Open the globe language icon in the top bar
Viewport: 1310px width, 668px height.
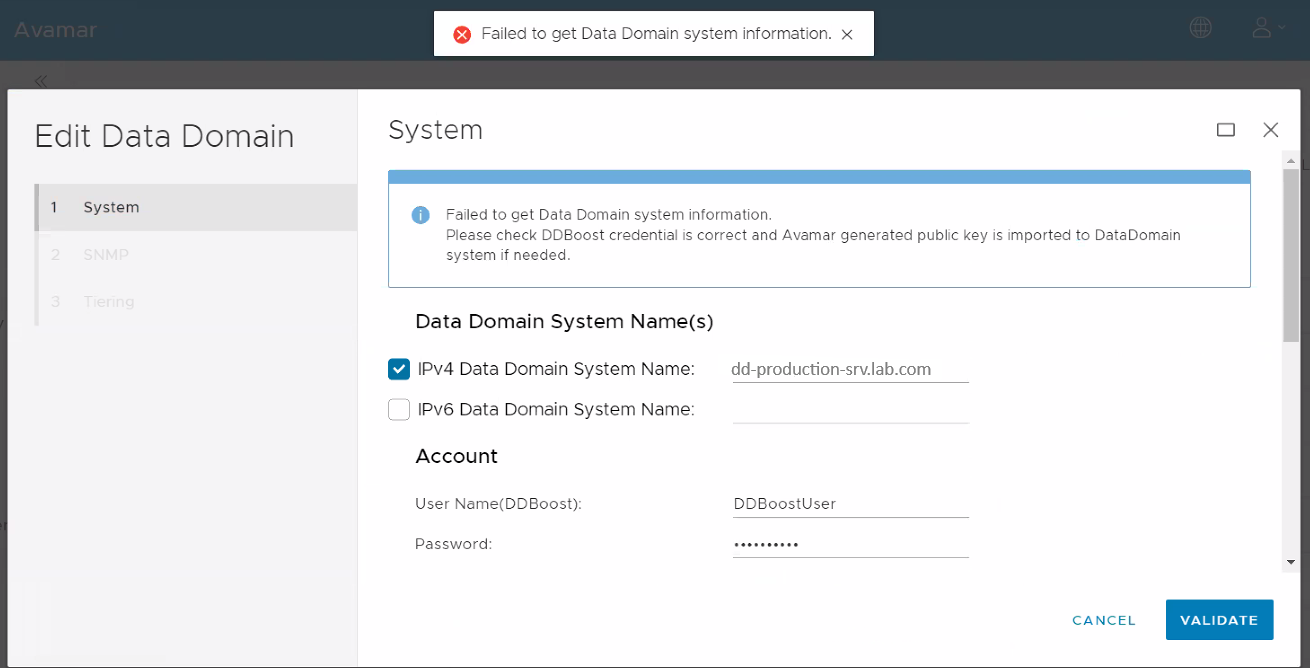1199,27
